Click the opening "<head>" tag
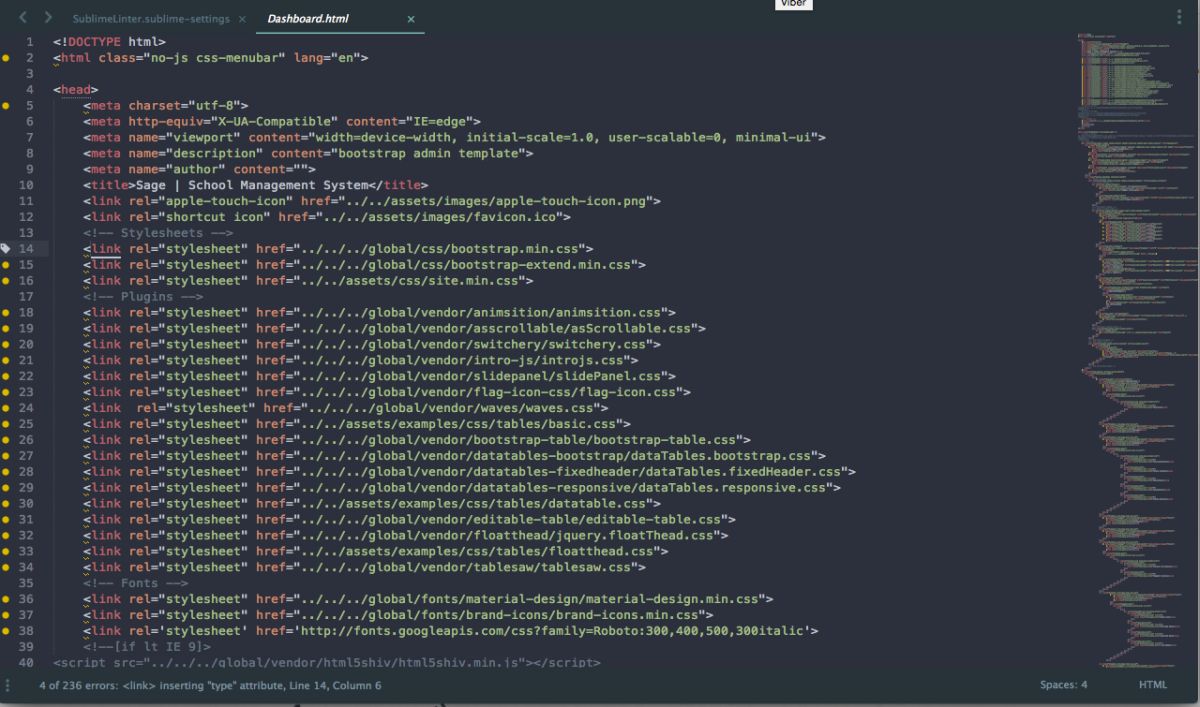 pos(76,89)
